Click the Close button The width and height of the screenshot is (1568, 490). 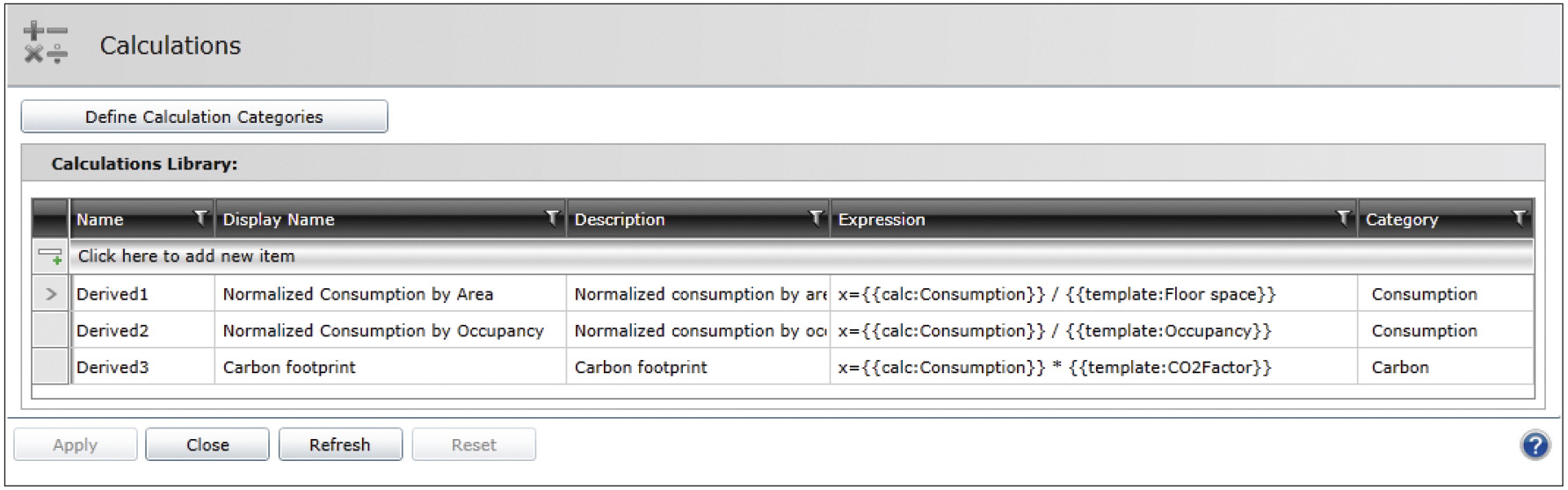[207, 445]
